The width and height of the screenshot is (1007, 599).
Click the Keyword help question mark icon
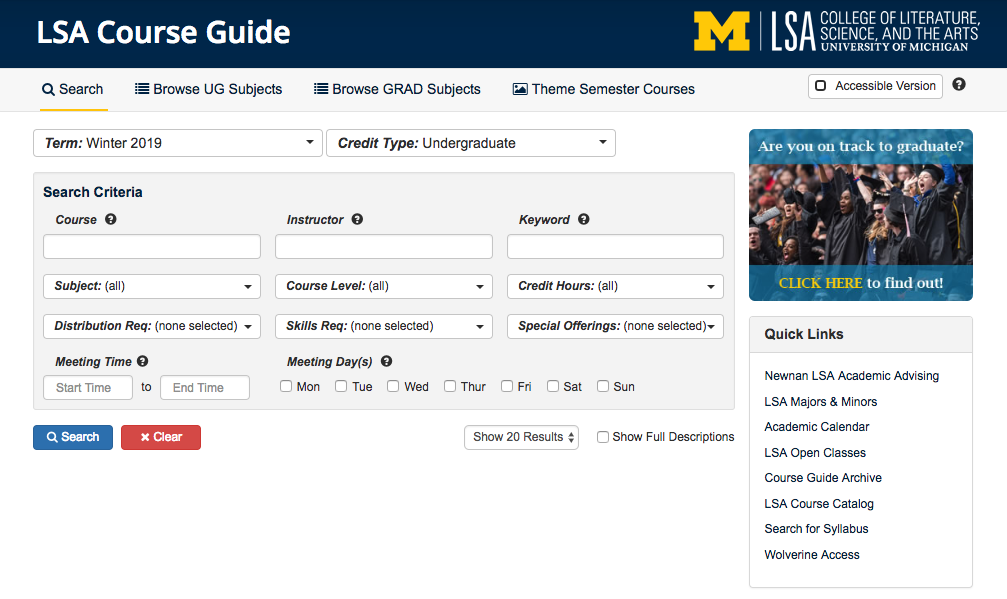(584, 219)
